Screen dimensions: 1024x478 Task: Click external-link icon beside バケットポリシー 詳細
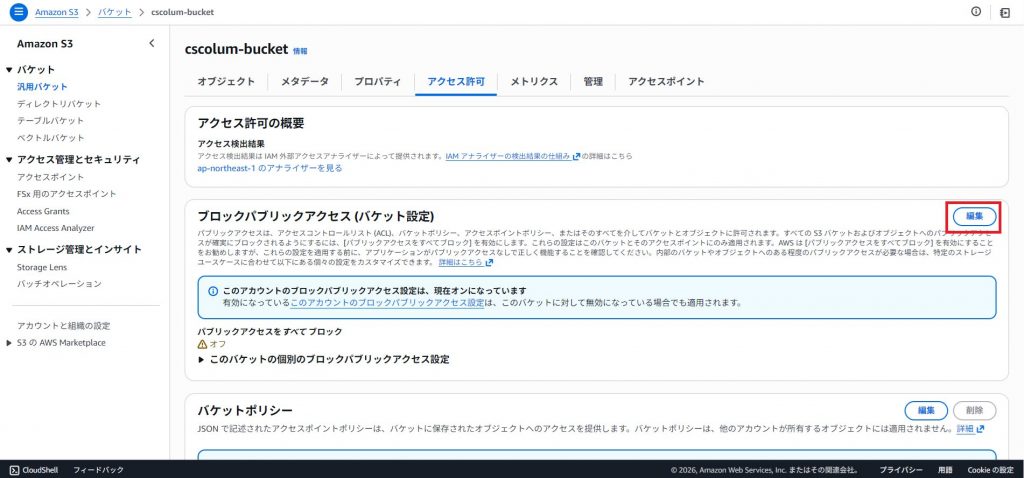tap(980, 429)
